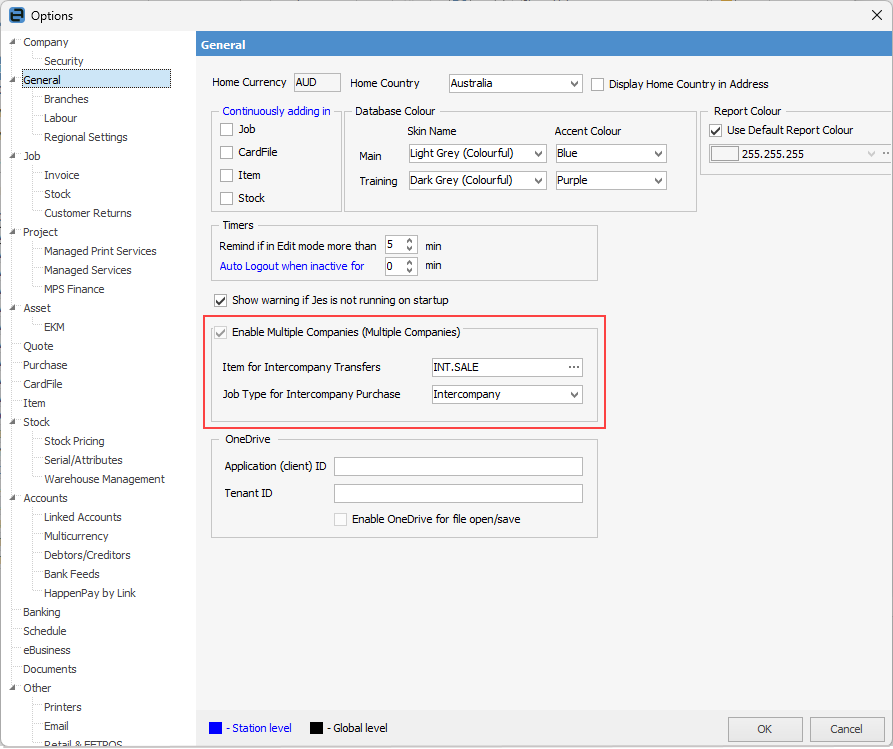Uncheck Use Default Report Colour
The width and height of the screenshot is (893, 749).
click(716, 130)
